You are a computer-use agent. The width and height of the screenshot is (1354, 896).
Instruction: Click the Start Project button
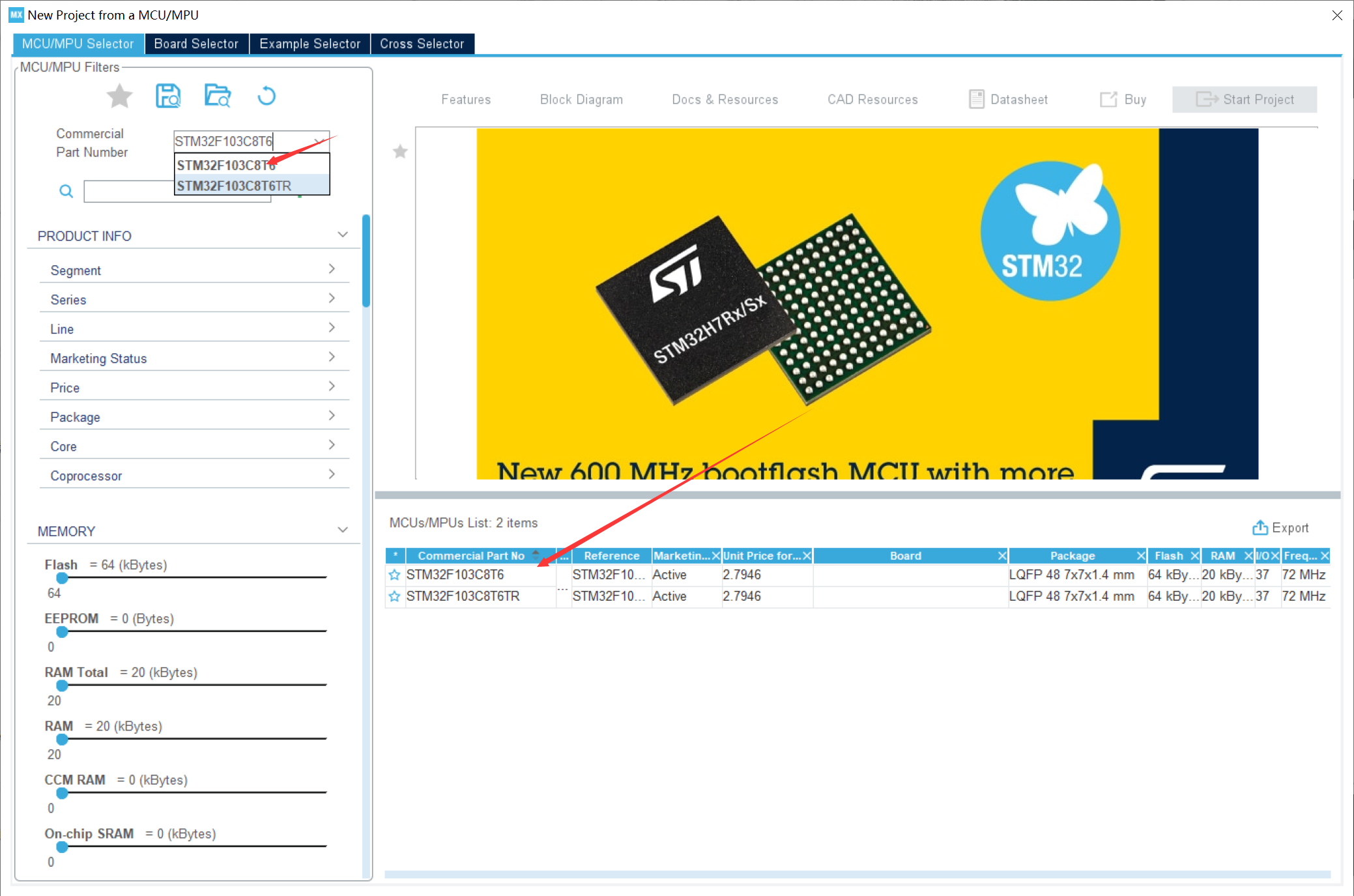1244,100
